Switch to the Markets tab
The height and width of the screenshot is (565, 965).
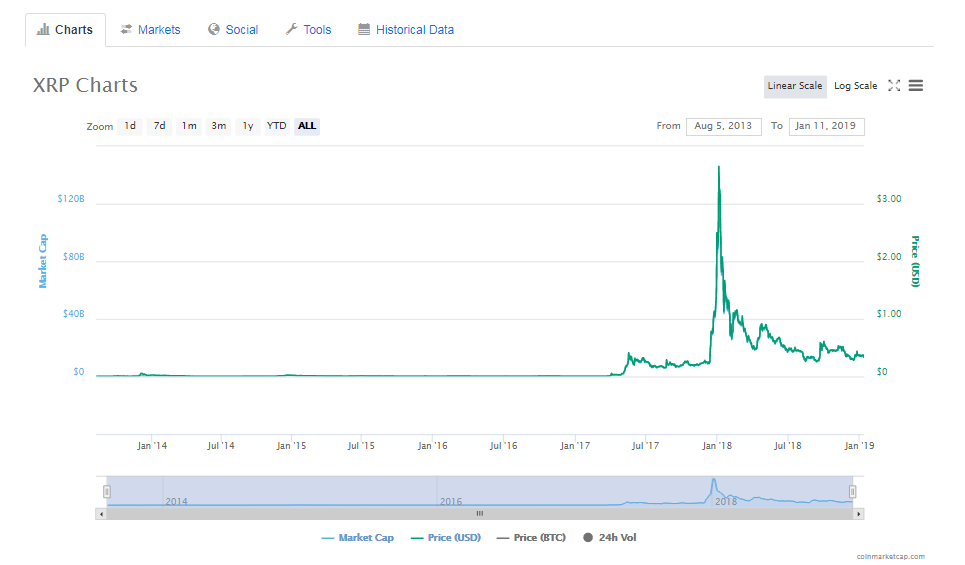(151, 30)
